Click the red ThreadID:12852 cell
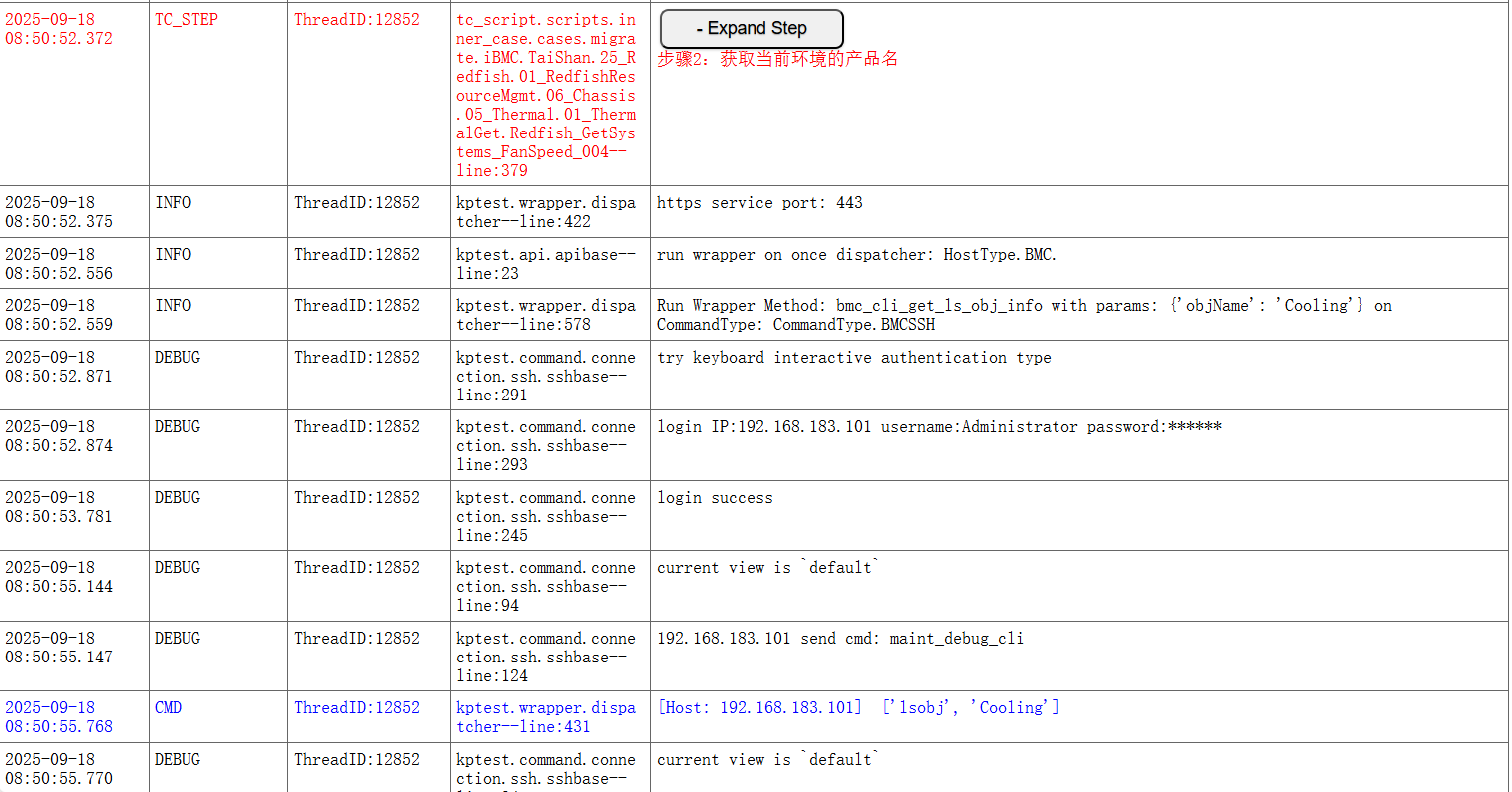Viewport: 1512px width, 792px height. point(357,20)
